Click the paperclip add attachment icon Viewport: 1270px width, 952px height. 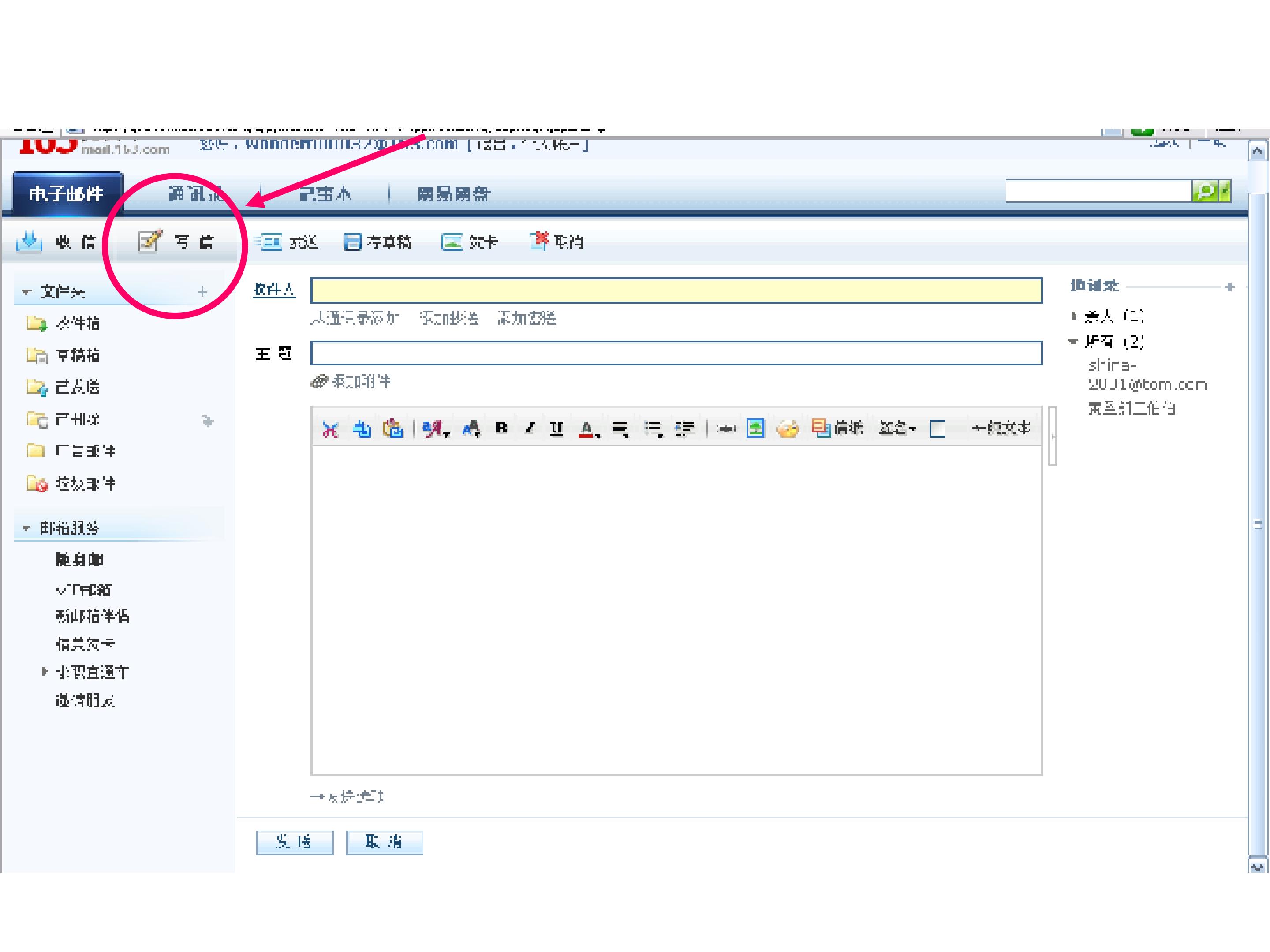(x=319, y=381)
